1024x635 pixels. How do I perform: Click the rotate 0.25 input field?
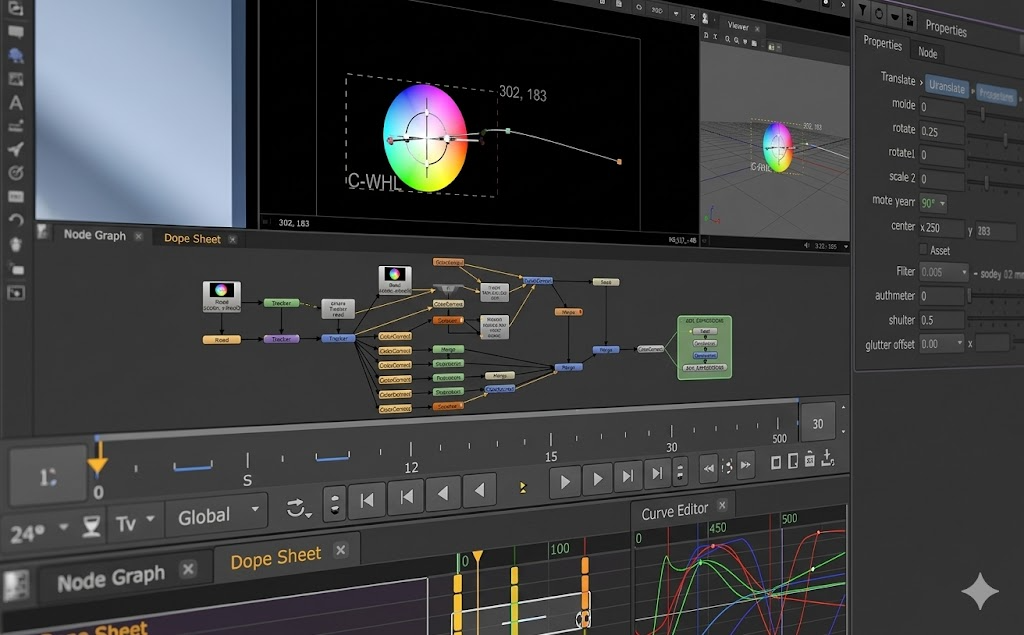942,131
